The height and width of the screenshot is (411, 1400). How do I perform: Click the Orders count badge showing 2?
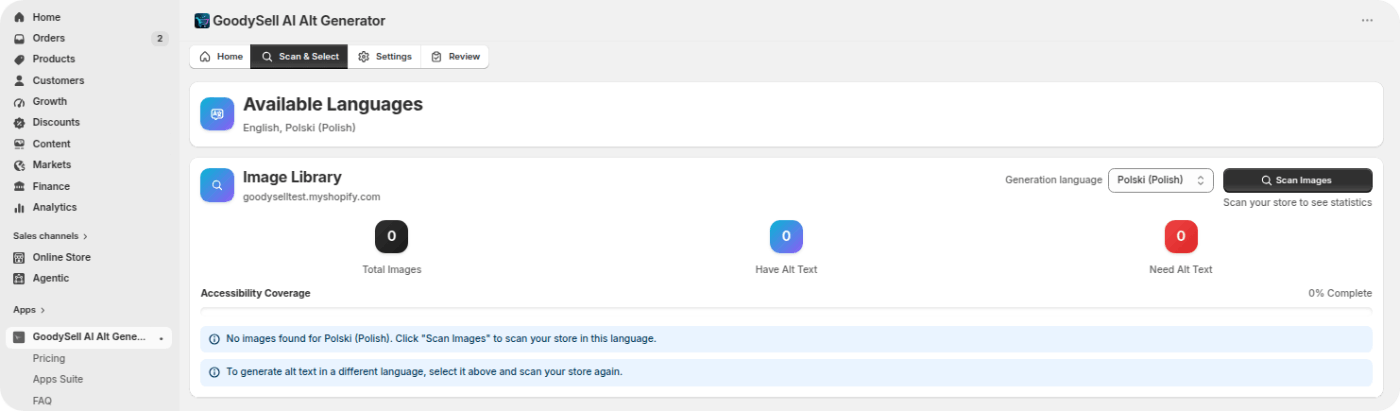[x=160, y=38]
